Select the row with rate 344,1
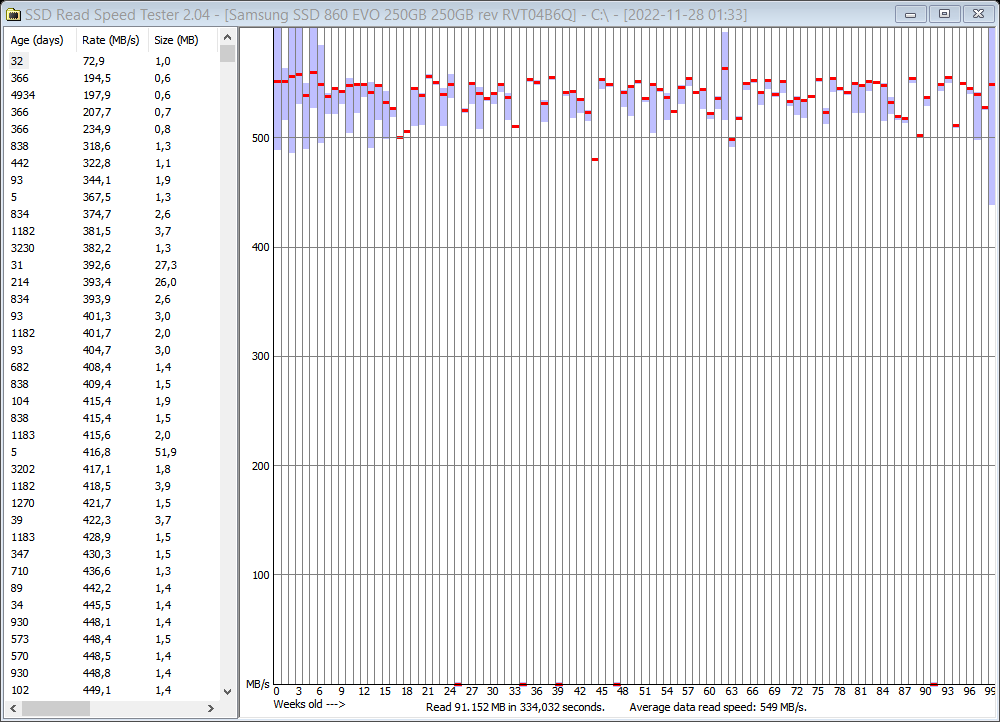 (x=112, y=180)
